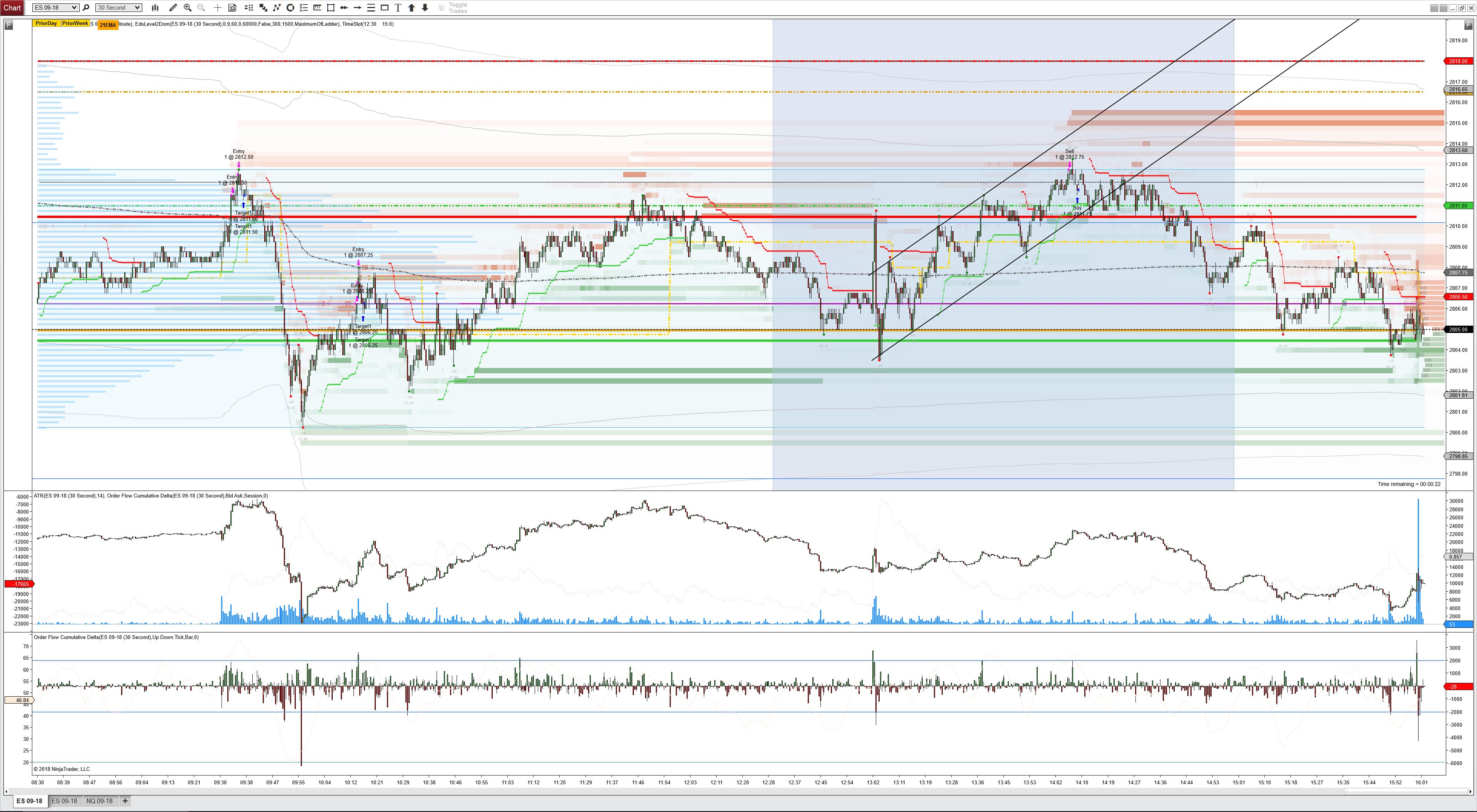1477x812 pixels.
Task: Open the Chart menu button
Action: point(12,7)
